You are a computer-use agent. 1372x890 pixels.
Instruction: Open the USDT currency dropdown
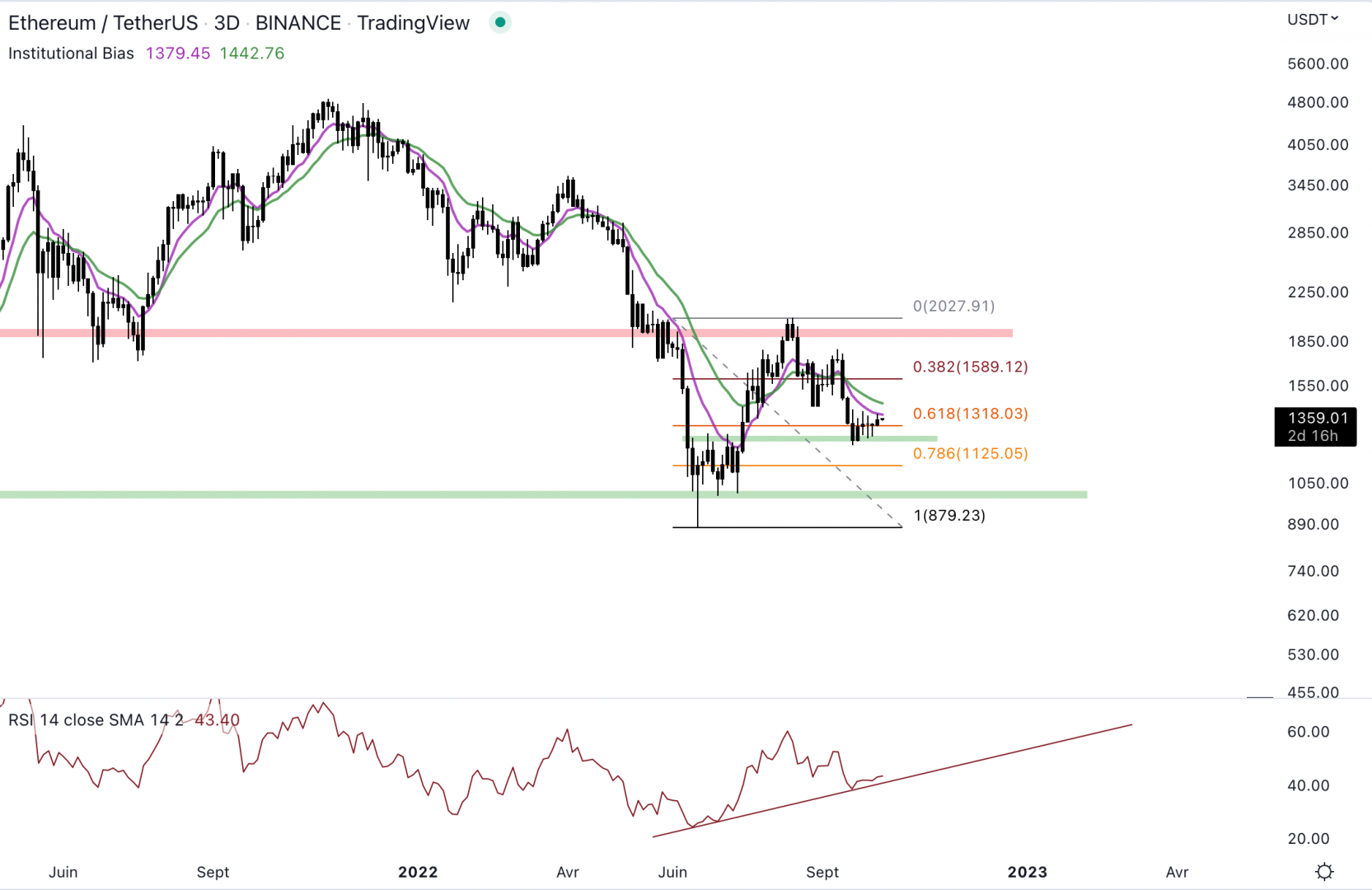(x=1313, y=19)
